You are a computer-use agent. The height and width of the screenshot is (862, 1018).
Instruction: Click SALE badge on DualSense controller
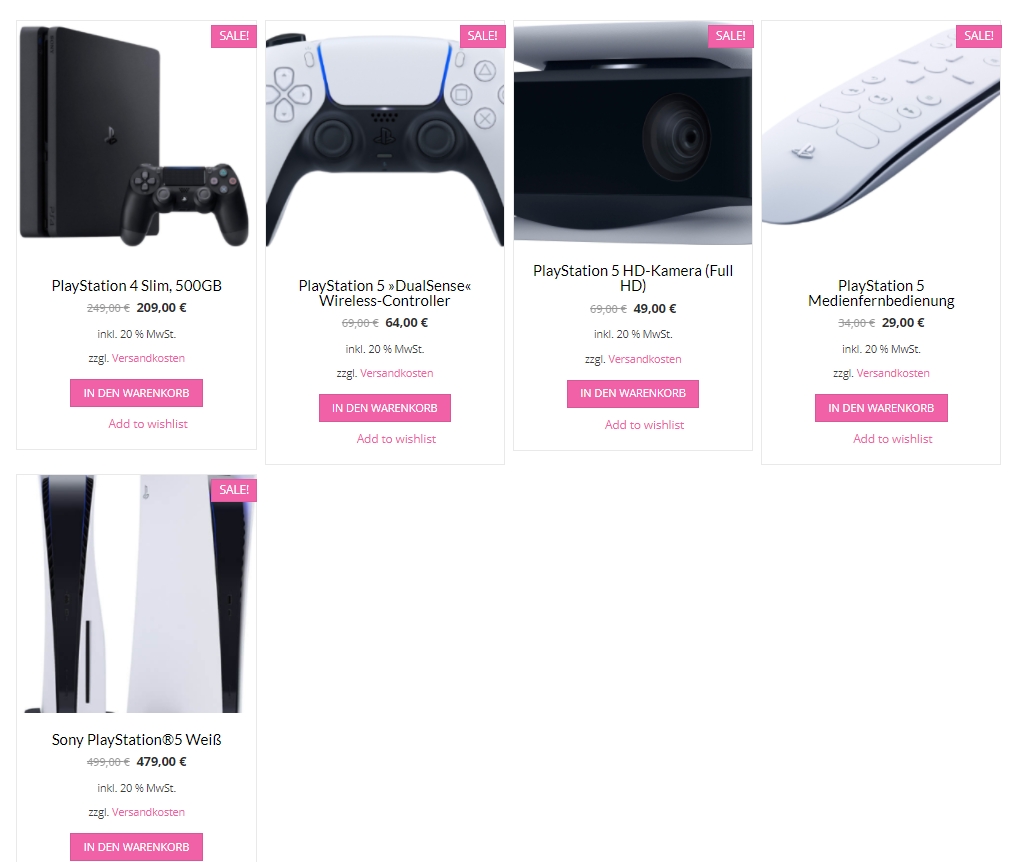(x=482, y=36)
